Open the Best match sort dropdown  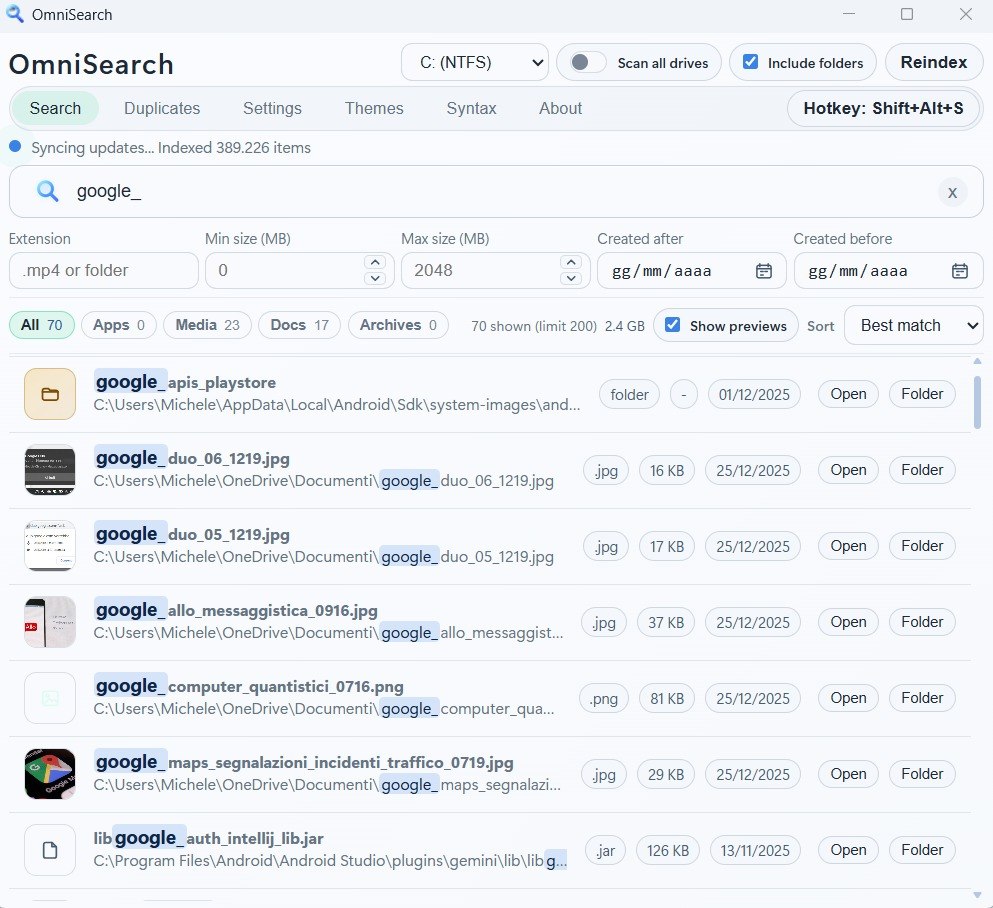(913, 325)
